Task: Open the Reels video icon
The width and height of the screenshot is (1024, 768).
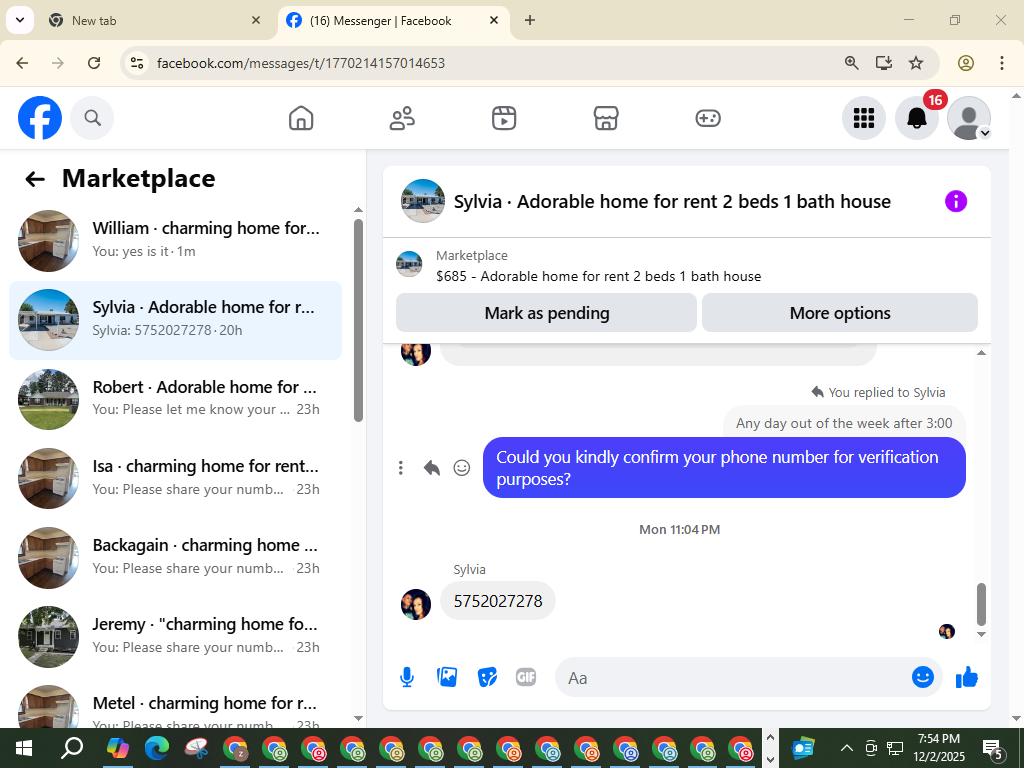Action: pos(504,118)
